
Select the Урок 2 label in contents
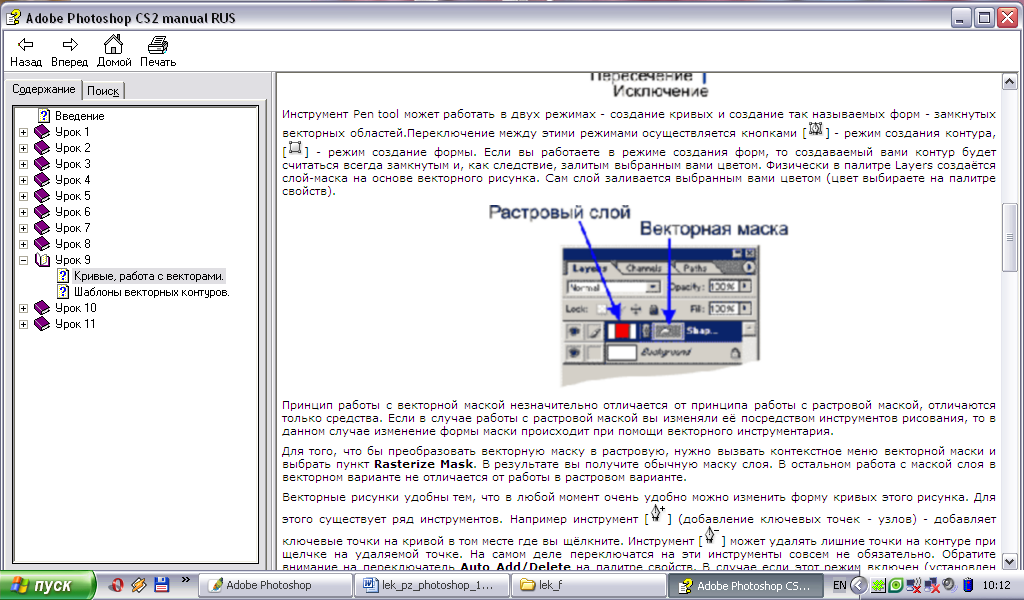(72, 148)
